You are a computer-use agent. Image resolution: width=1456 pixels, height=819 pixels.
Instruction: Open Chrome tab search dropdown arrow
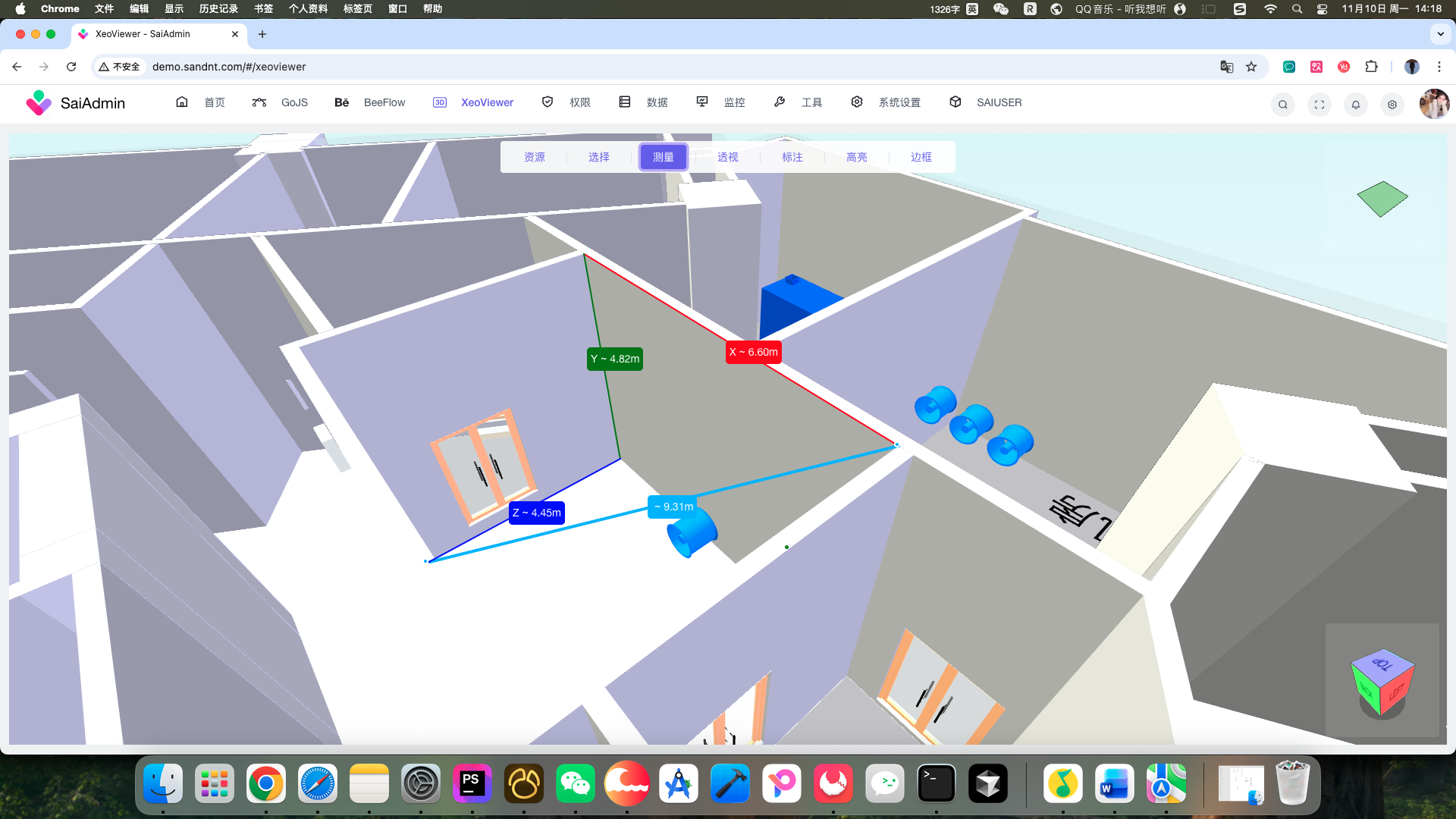[1440, 34]
